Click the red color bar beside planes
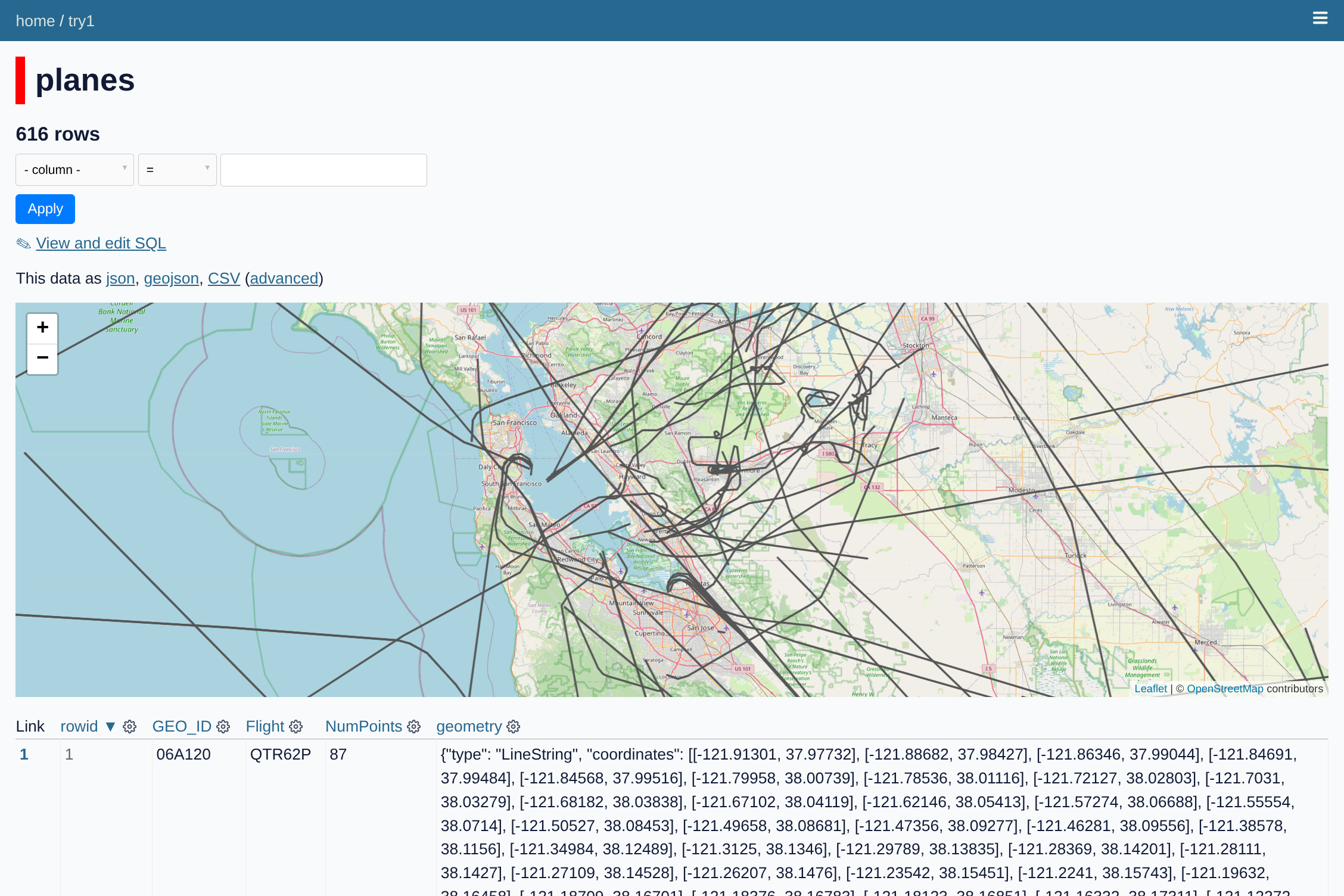This screenshot has height=896, width=1344. coord(20,80)
